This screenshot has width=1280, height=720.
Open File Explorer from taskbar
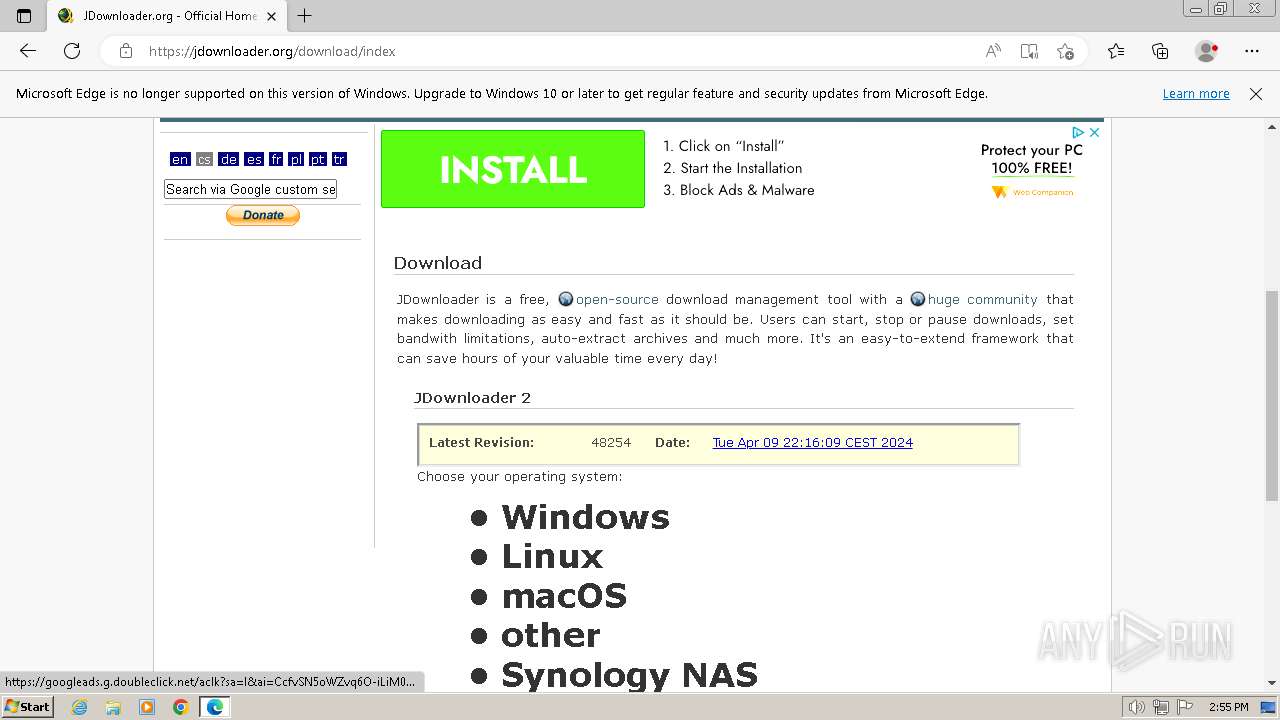pyautogui.click(x=113, y=707)
